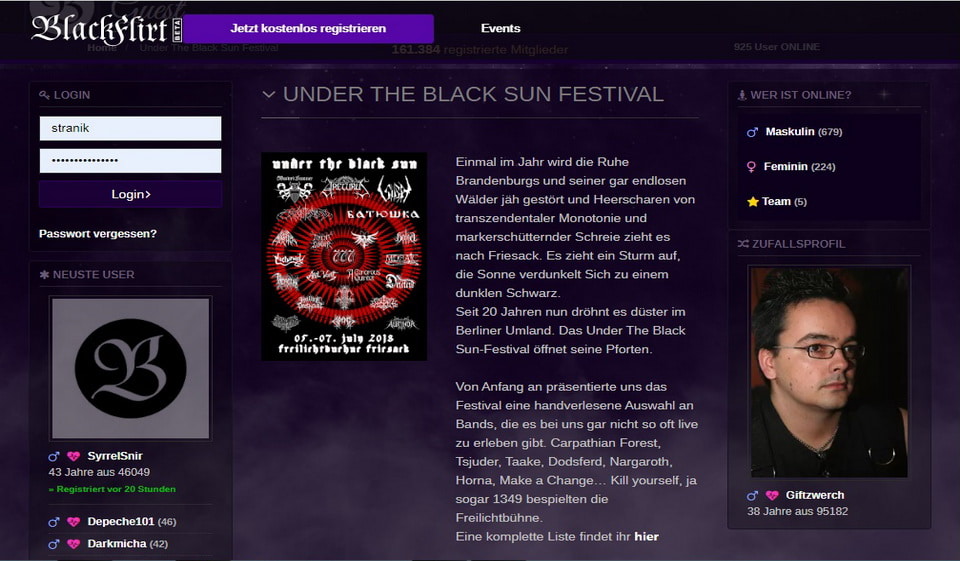Click the pink heart icon next to Depeche101
Viewport: 960px width, 561px height.
coord(73,522)
